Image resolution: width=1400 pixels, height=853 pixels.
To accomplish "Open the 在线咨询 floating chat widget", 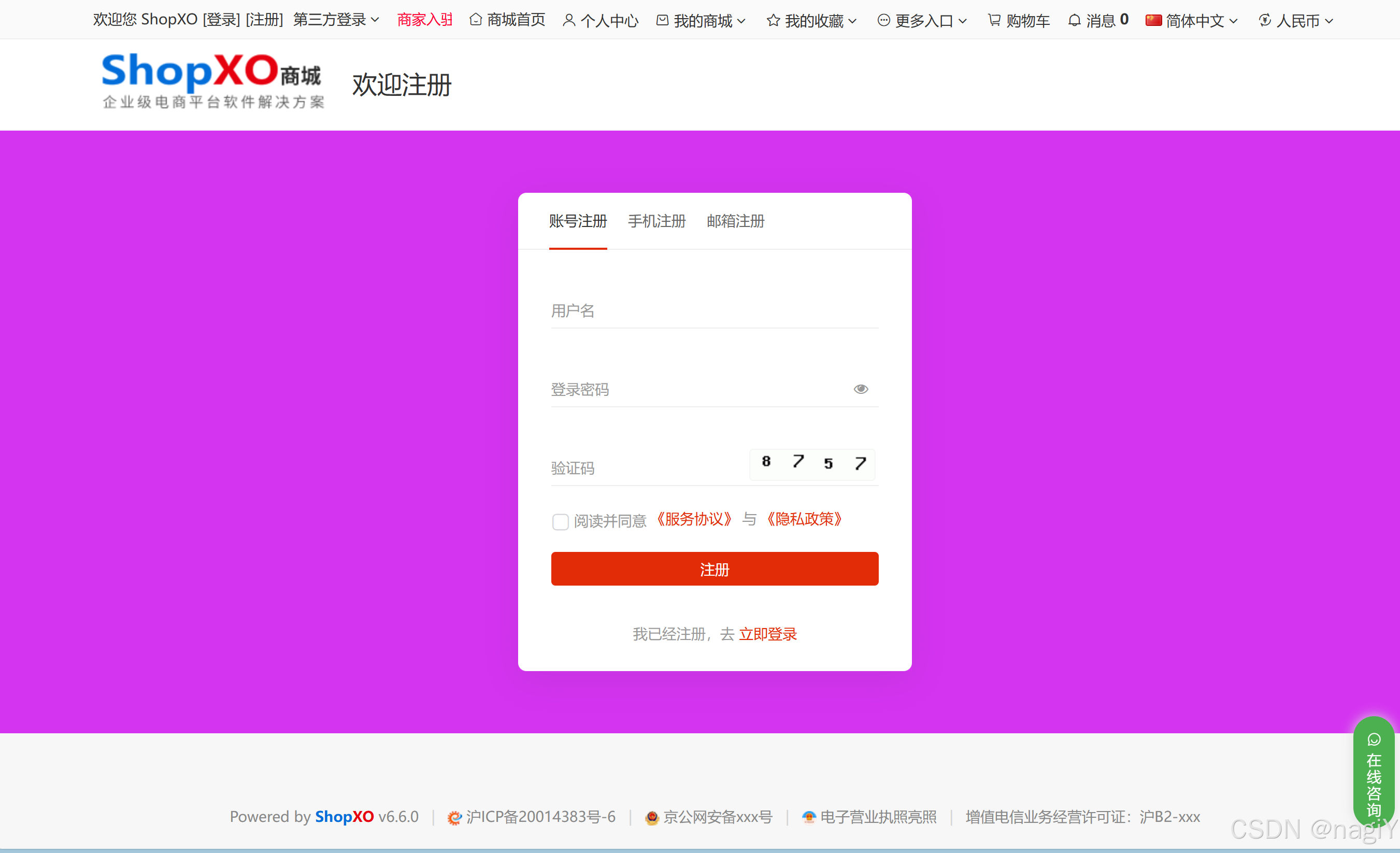I will point(1375,773).
